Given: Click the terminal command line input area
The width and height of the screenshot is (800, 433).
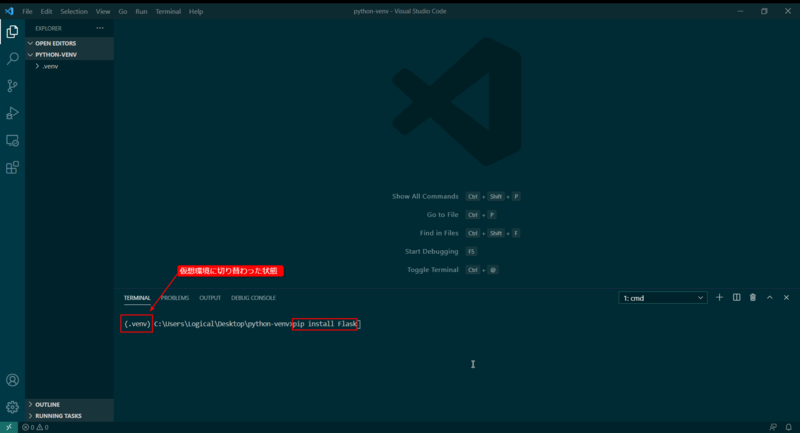Looking at the screenshot, I should [x=324, y=324].
